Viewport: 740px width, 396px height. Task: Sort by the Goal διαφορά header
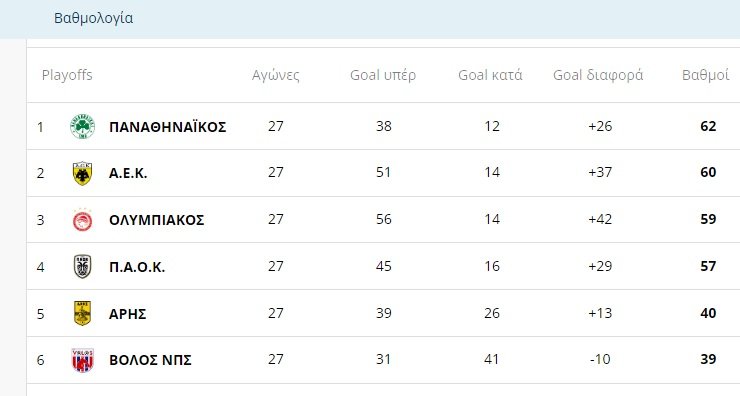(598, 75)
